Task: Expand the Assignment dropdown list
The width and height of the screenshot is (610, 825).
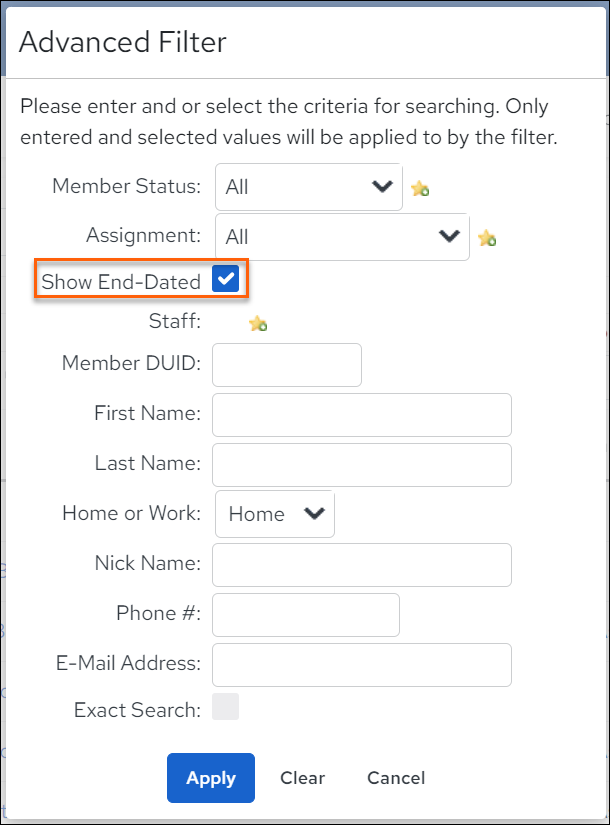Action: coord(342,237)
